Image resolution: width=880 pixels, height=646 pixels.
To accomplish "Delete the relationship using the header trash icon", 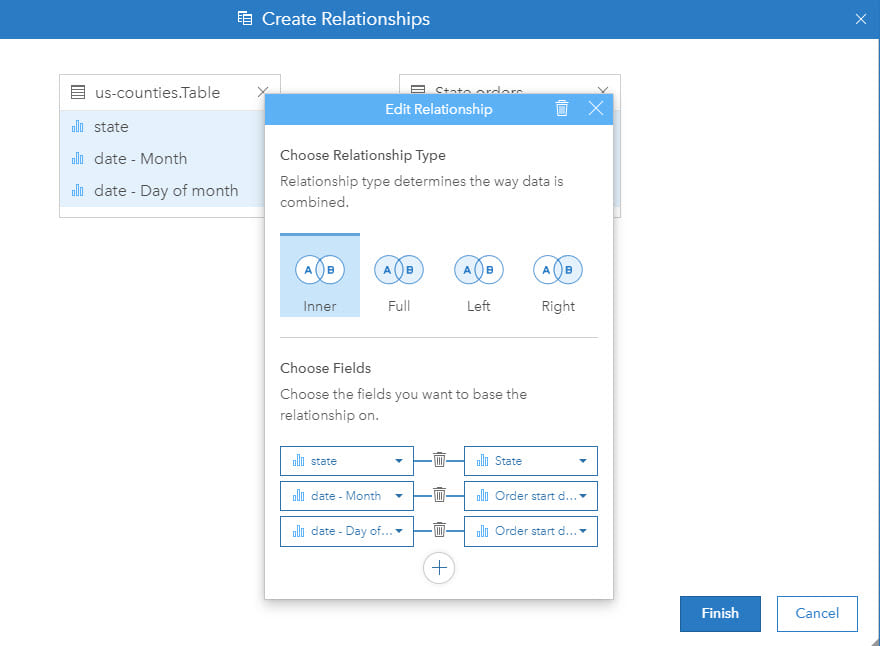I will (x=562, y=109).
